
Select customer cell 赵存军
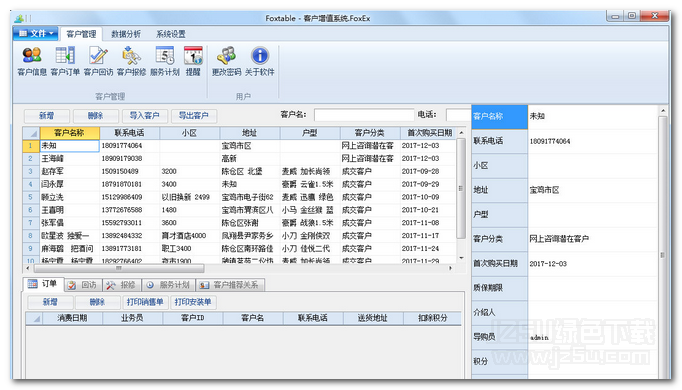pos(70,171)
